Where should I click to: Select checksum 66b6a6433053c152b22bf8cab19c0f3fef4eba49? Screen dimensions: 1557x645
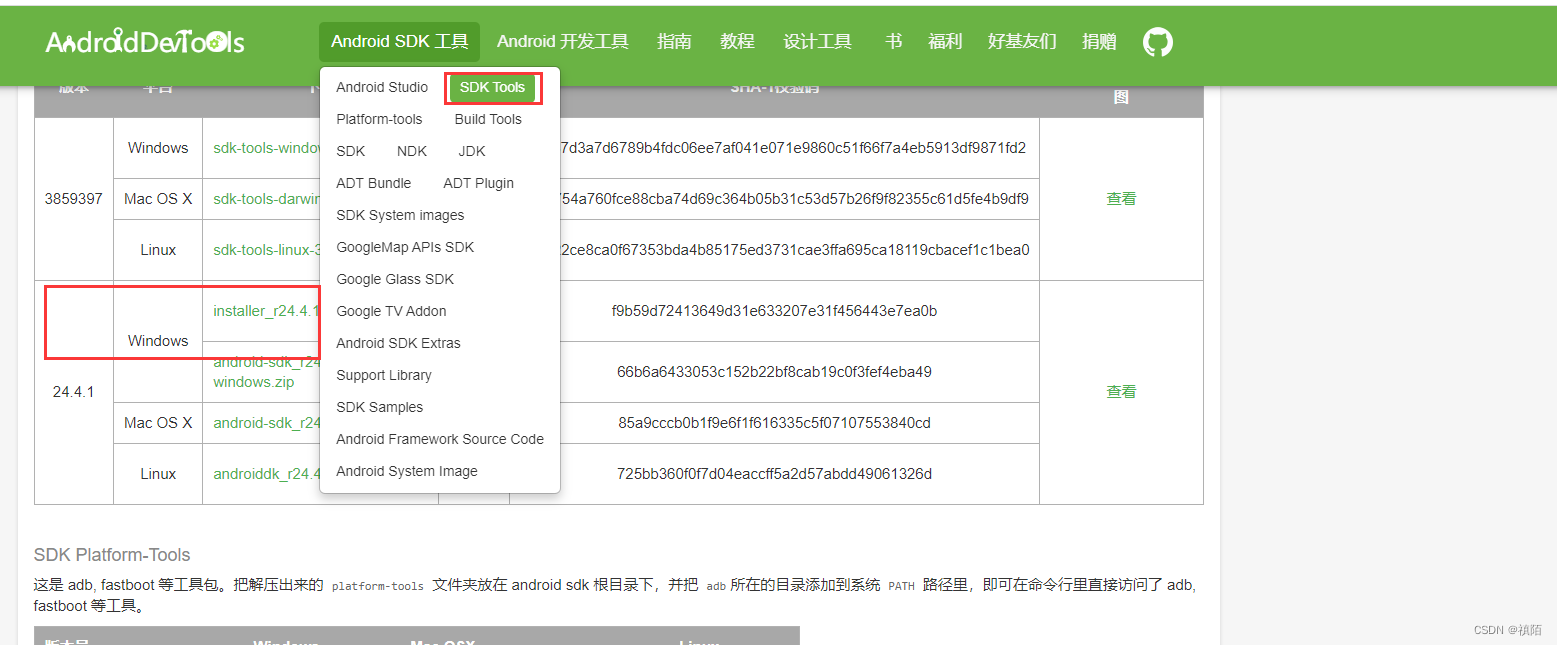[x=774, y=372]
